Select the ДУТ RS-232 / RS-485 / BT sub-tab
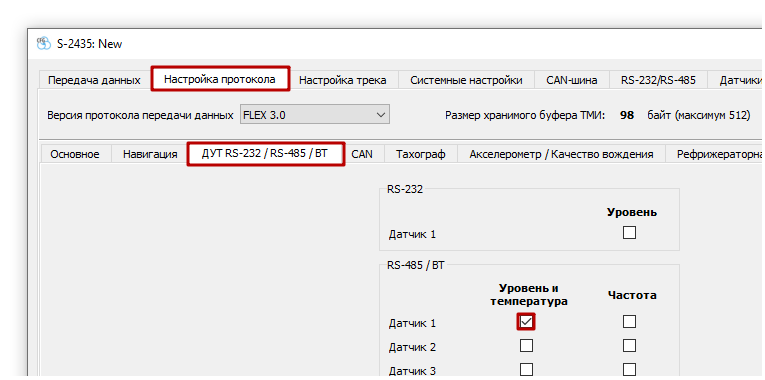This screenshot has height=380, width=765. coord(266,154)
